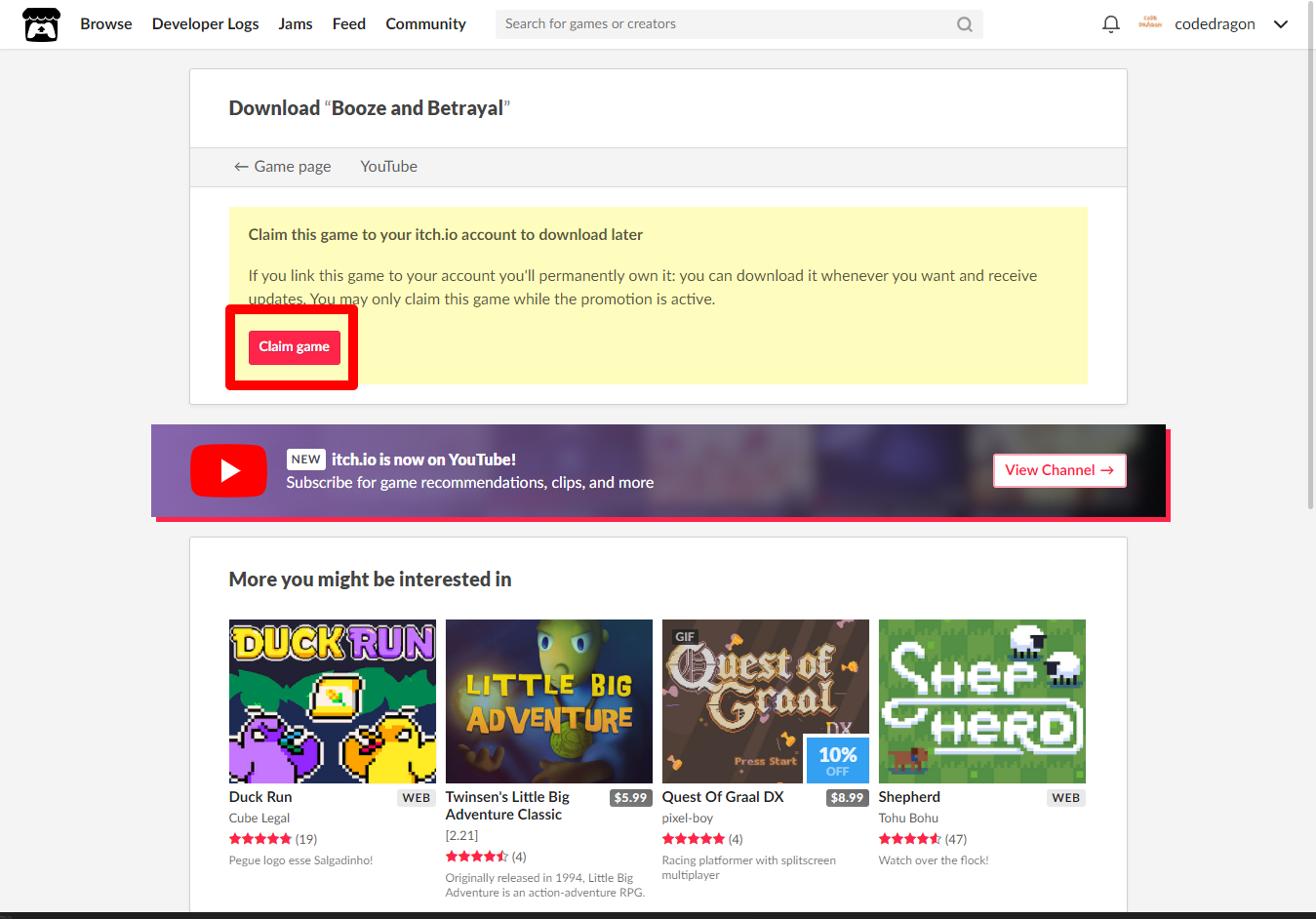The height and width of the screenshot is (919, 1316).
Task: Click 'itch.io is now on YouTube!' text
Action: (x=423, y=459)
